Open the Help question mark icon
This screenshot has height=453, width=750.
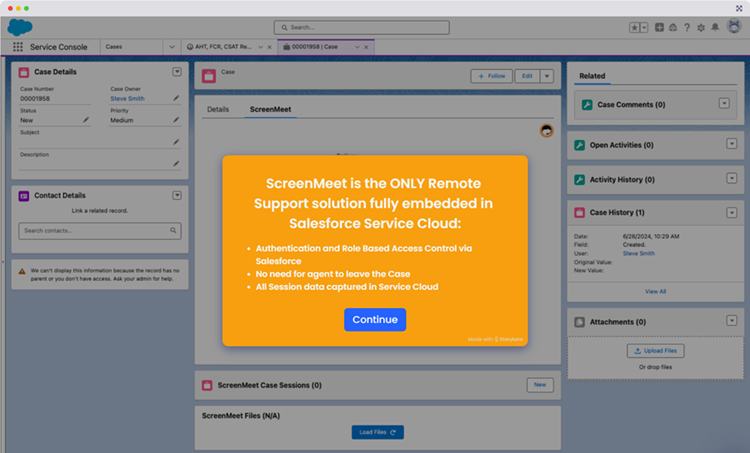(687, 27)
